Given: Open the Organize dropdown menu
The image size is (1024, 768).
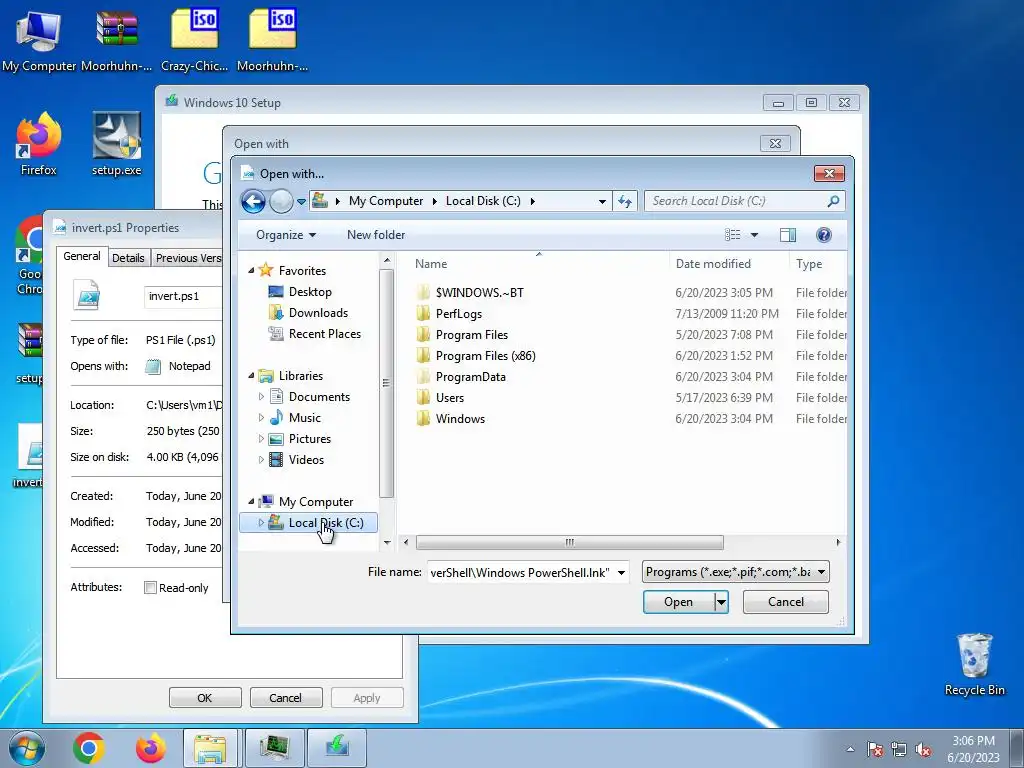Looking at the screenshot, I should click(x=285, y=235).
